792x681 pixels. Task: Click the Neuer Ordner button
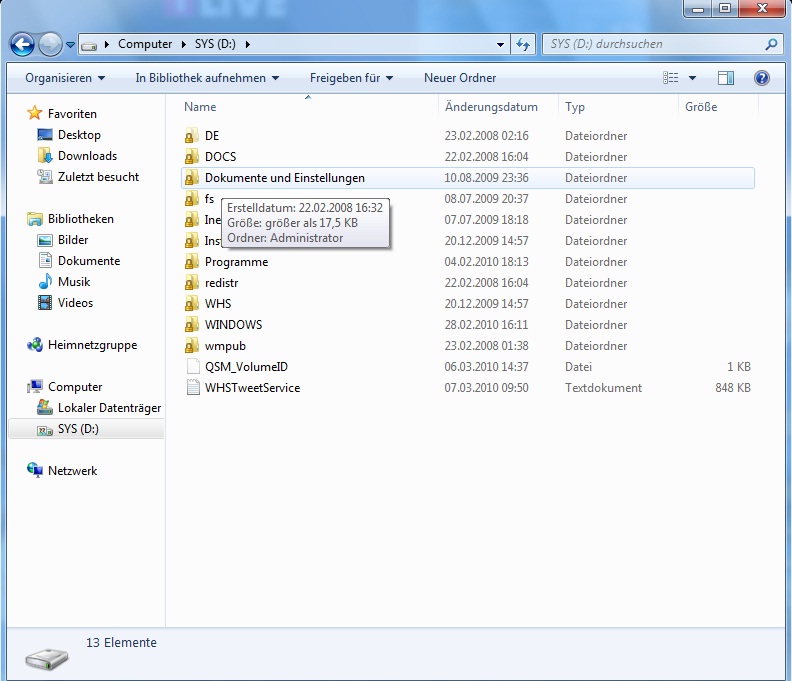coord(460,78)
